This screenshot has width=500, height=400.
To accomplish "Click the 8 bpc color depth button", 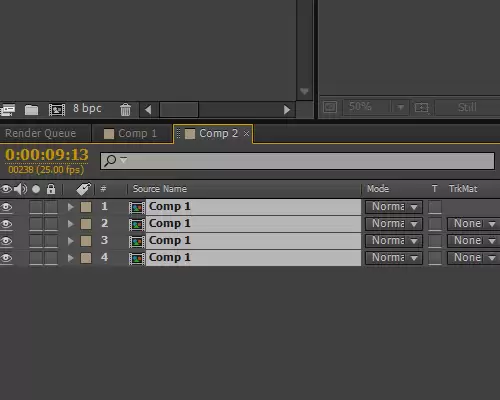I will click(87, 108).
